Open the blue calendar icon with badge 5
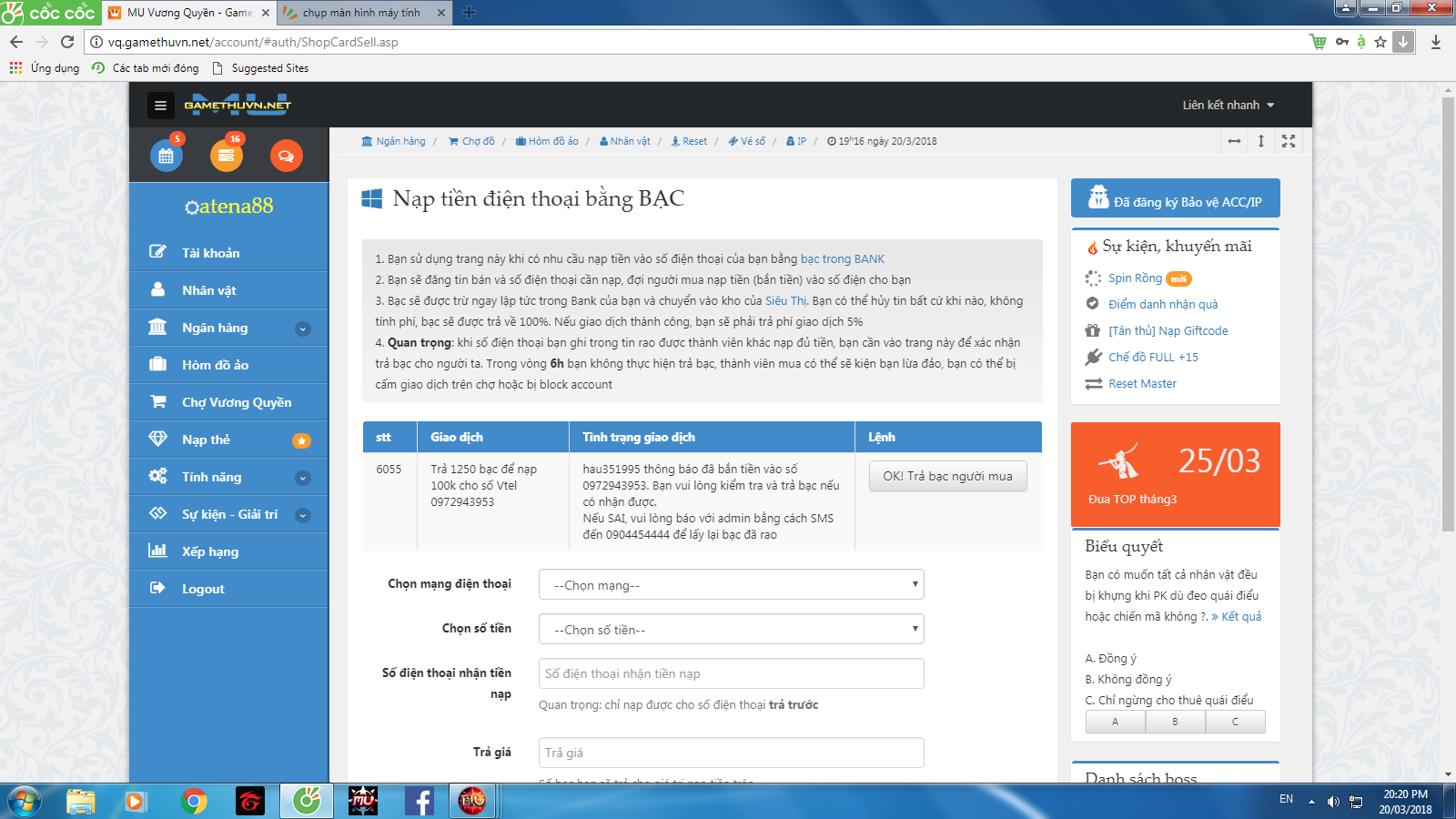1456x819 pixels. pyautogui.click(x=167, y=156)
